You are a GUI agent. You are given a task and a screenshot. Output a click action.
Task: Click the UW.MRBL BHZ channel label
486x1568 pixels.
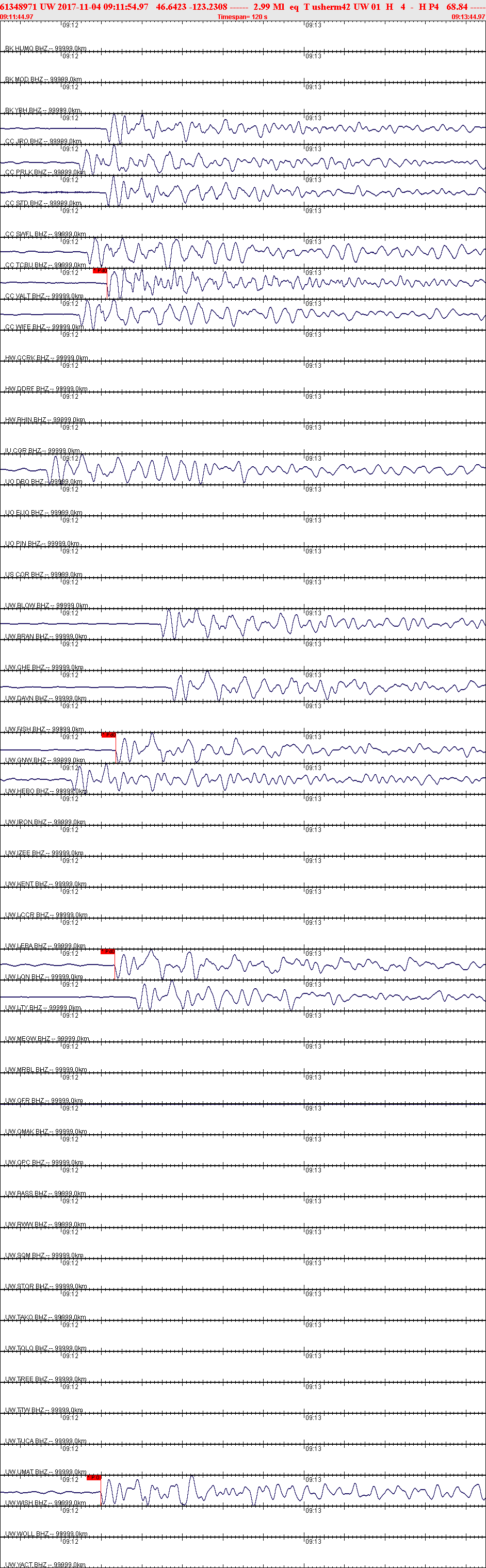[46, 1069]
